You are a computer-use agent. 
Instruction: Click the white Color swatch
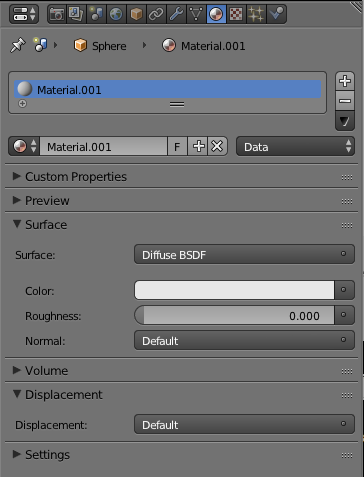pos(234,290)
